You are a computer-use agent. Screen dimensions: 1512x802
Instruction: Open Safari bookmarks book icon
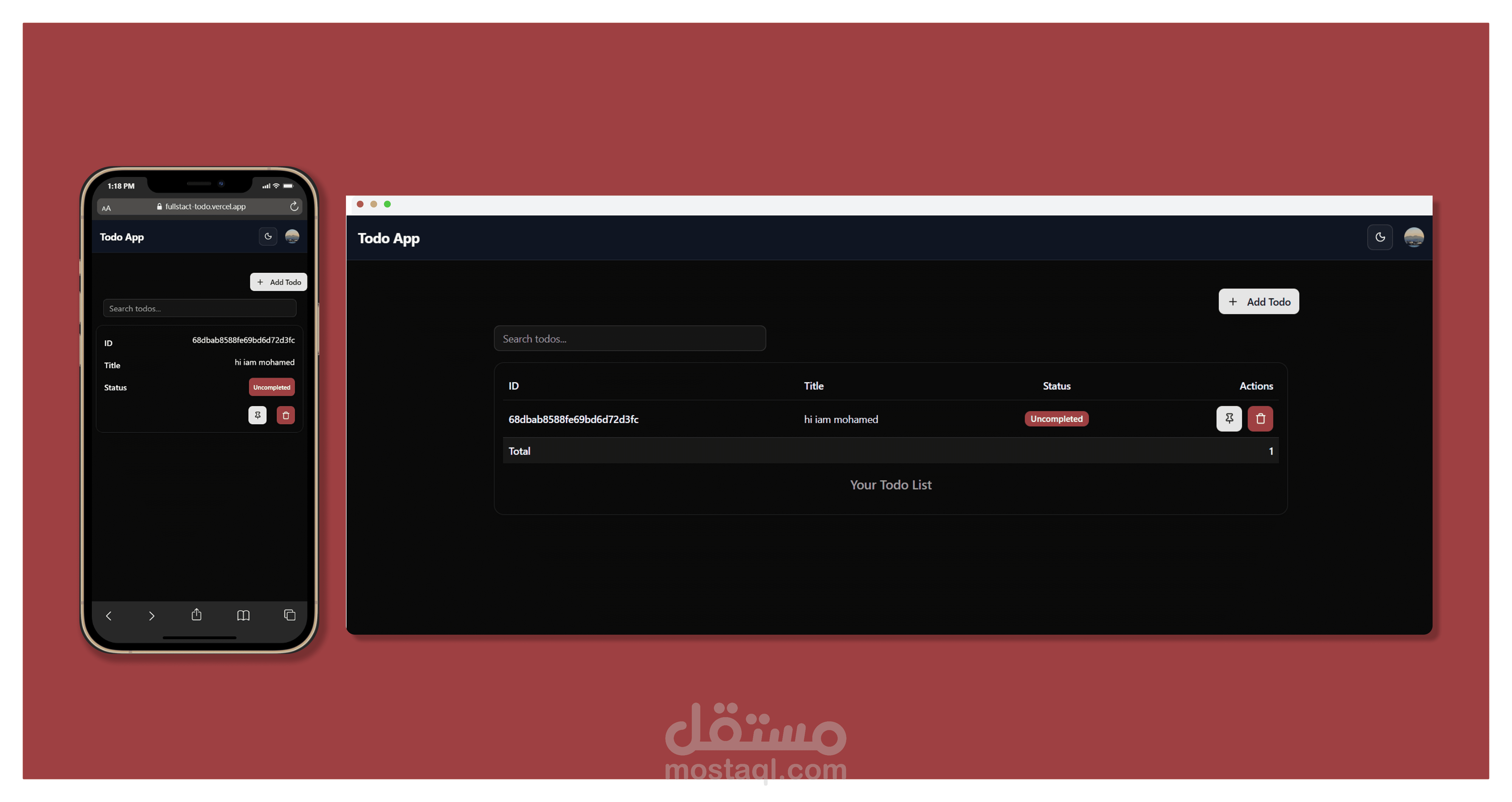click(x=243, y=615)
